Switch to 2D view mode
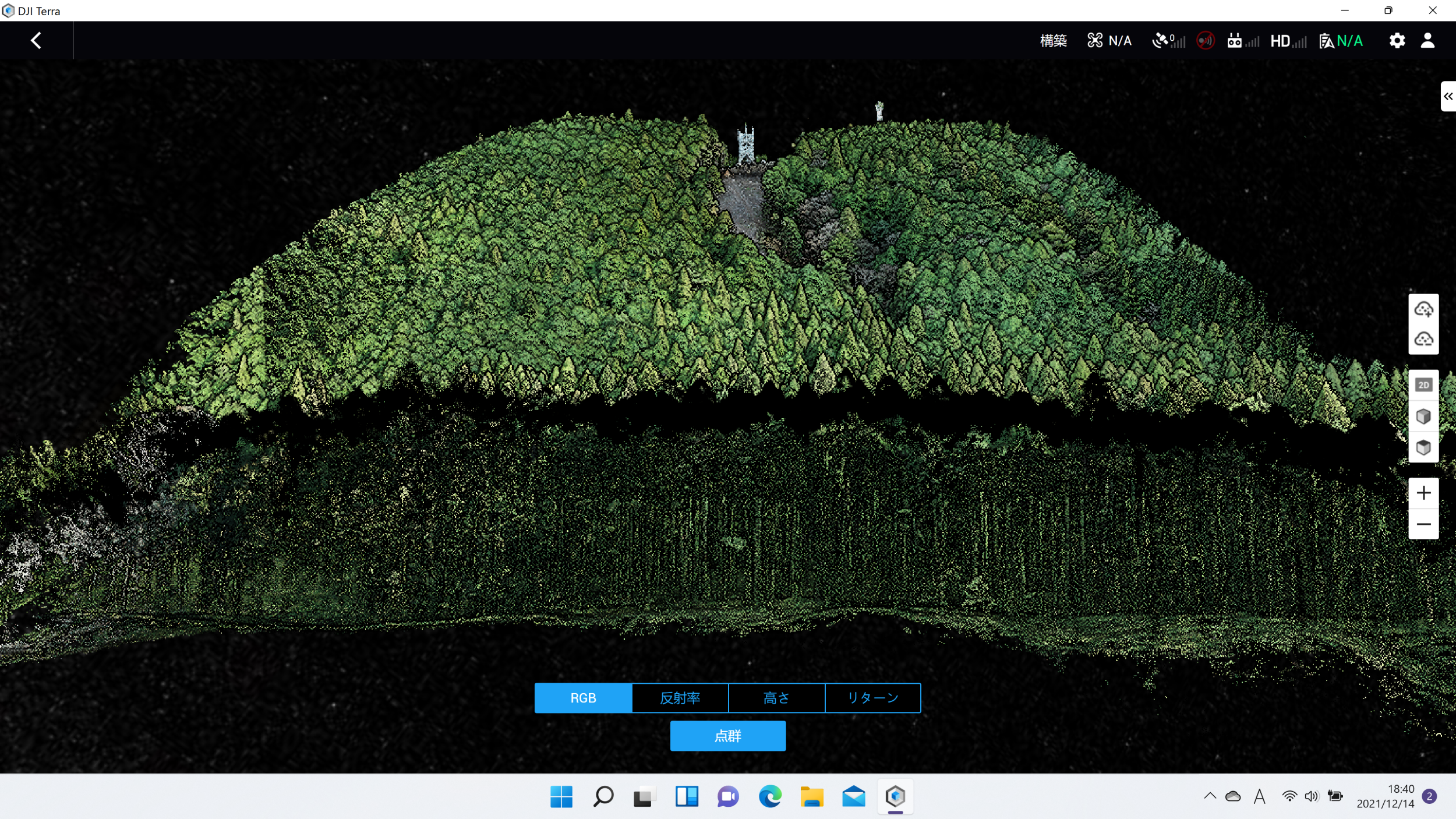The image size is (1456, 819). coord(1423,385)
